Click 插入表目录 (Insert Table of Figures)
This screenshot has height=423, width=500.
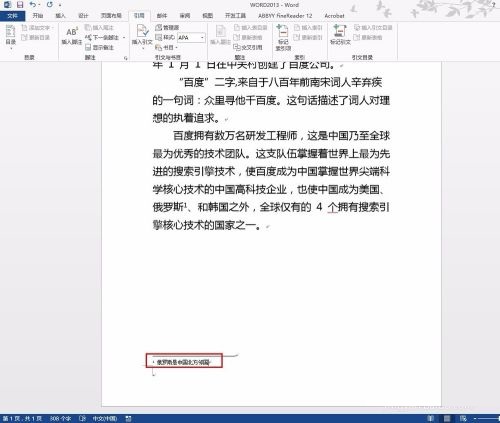point(251,28)
